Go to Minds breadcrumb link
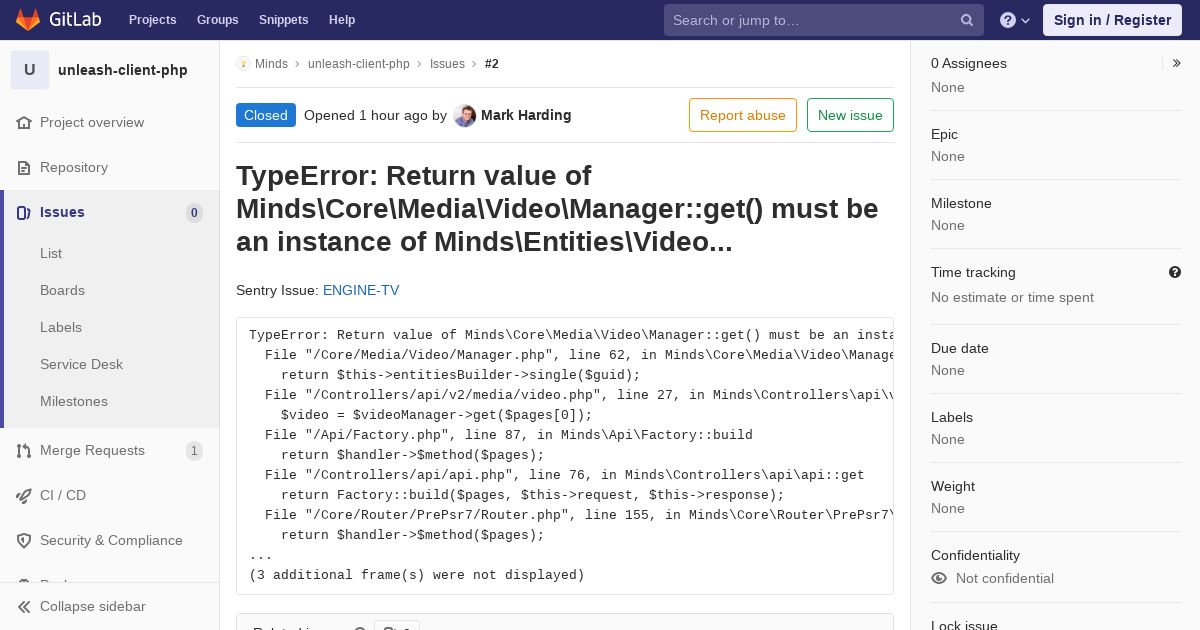The height and width of the screenshot is (630, 1200). (271, 63)
